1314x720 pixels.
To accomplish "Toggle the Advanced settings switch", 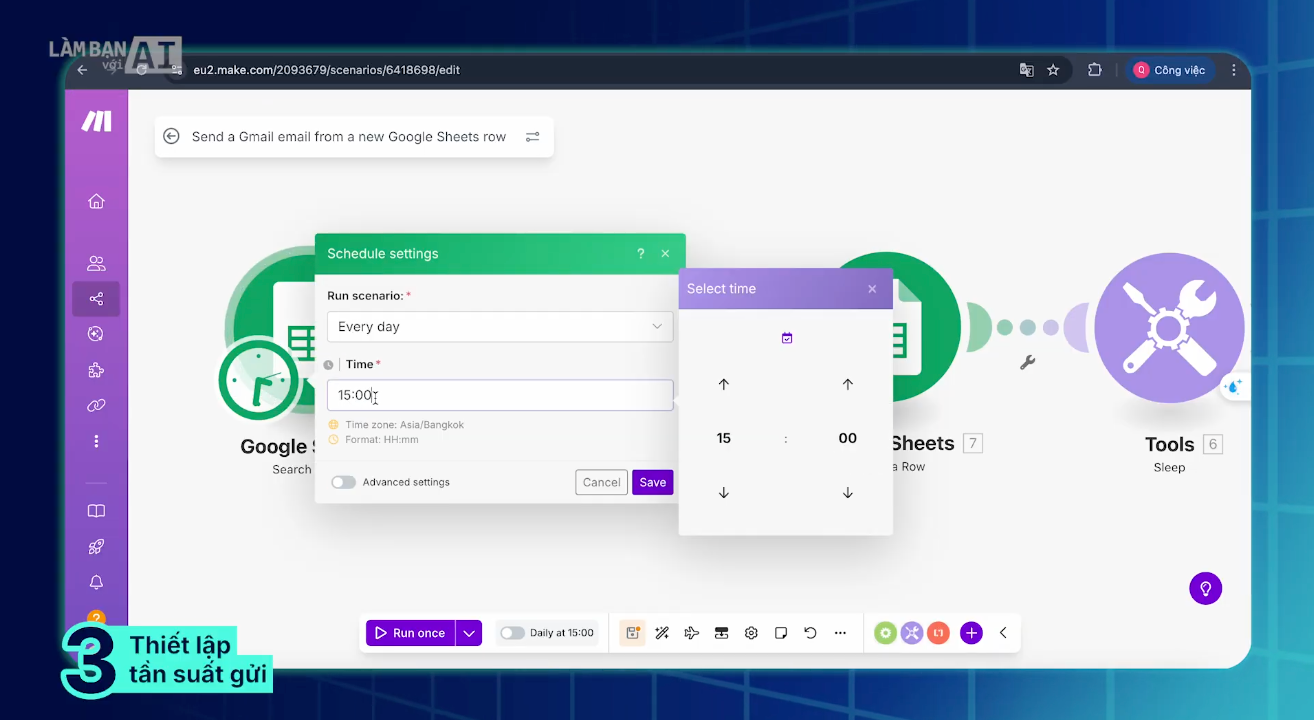I will pos(344,482).
